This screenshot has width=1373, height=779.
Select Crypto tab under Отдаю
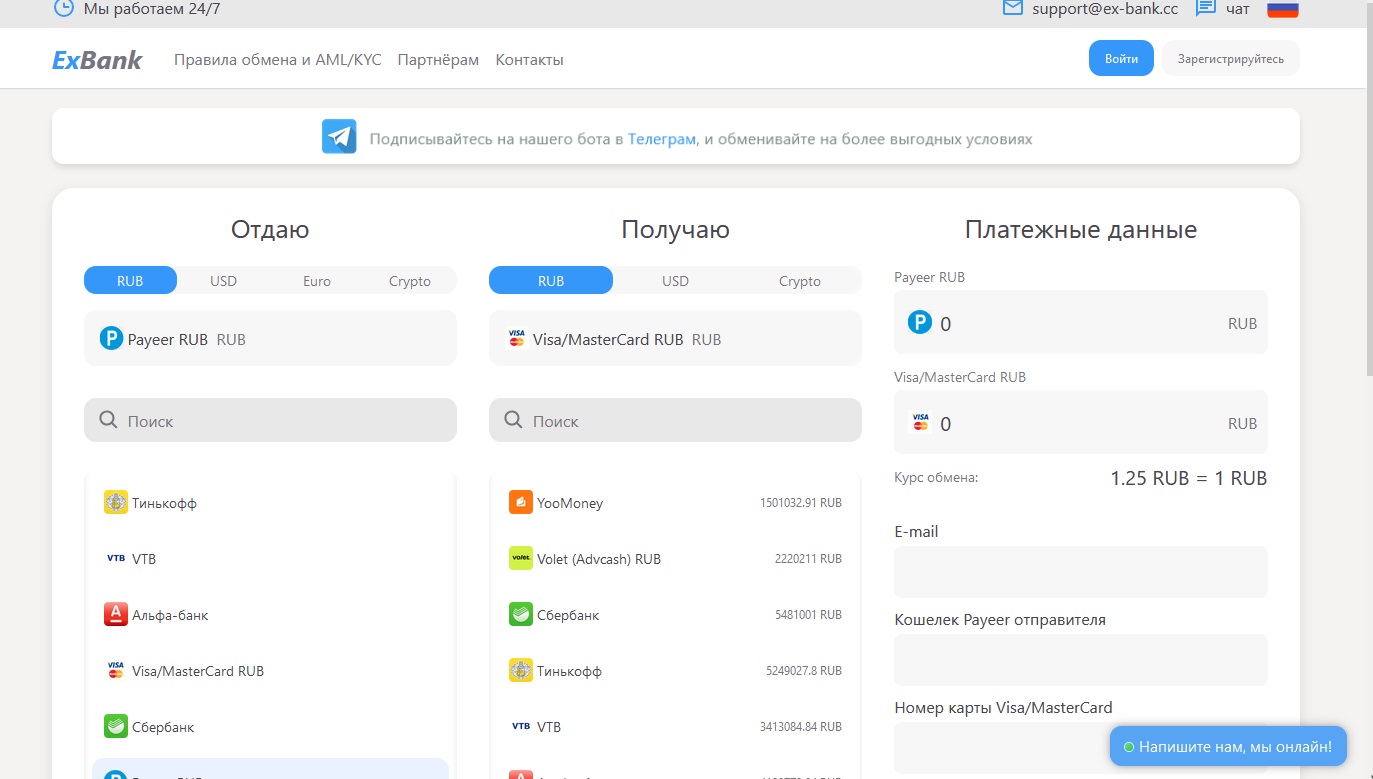tap(410, 281)
